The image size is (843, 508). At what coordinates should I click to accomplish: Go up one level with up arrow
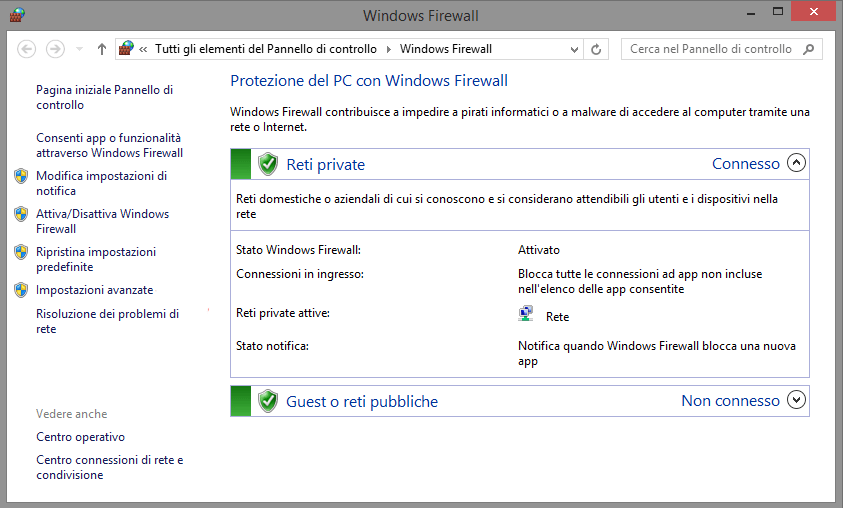102,49
